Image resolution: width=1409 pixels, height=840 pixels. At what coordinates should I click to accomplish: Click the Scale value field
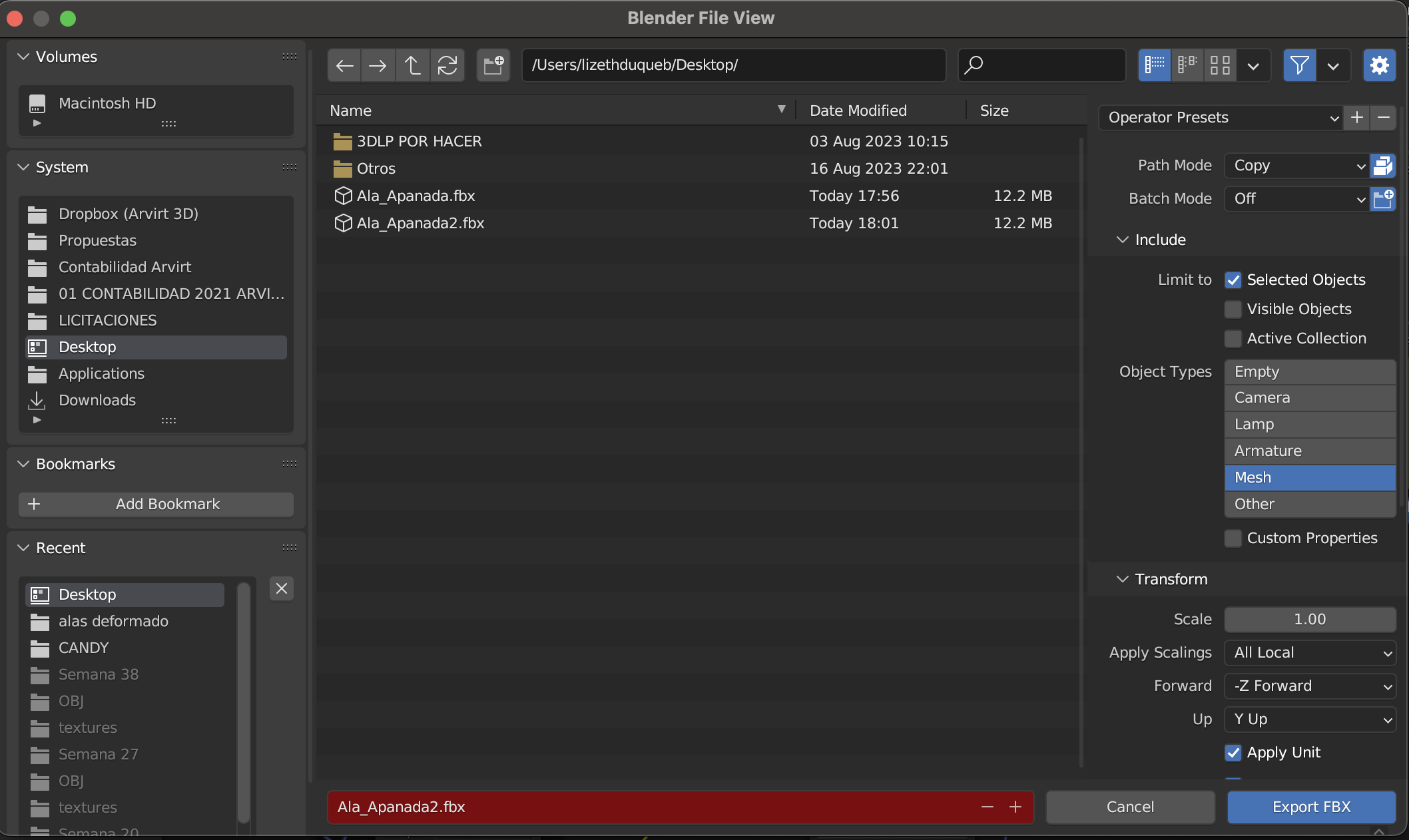(1309, 619)
